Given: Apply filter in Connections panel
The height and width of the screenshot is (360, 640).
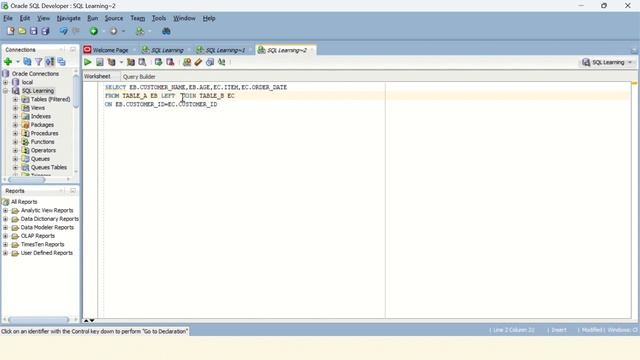Looking at the screenshot, I should (38, 62).
